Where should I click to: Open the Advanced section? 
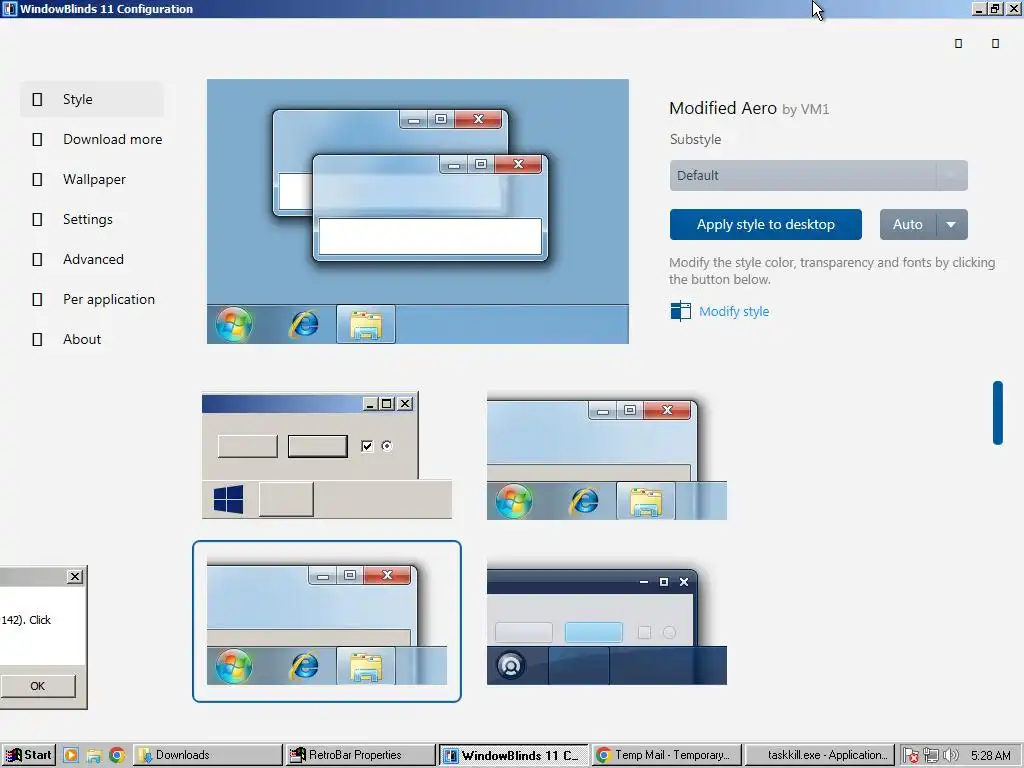click(x=91, y=259)
